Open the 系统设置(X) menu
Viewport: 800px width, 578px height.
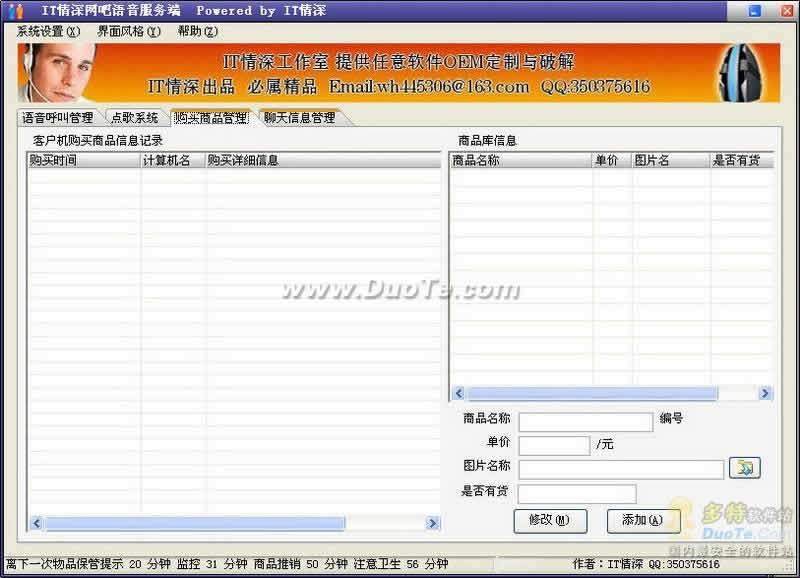pos(48,32)
